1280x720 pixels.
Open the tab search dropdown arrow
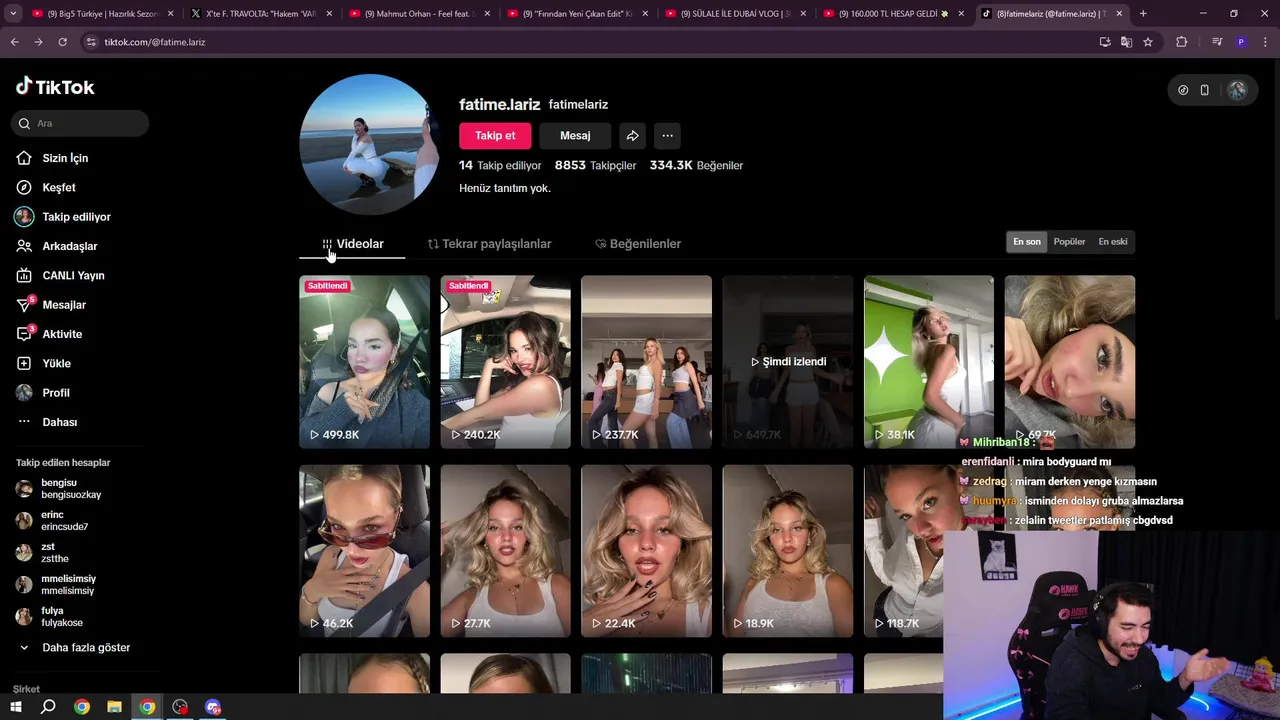coord(13,14)
